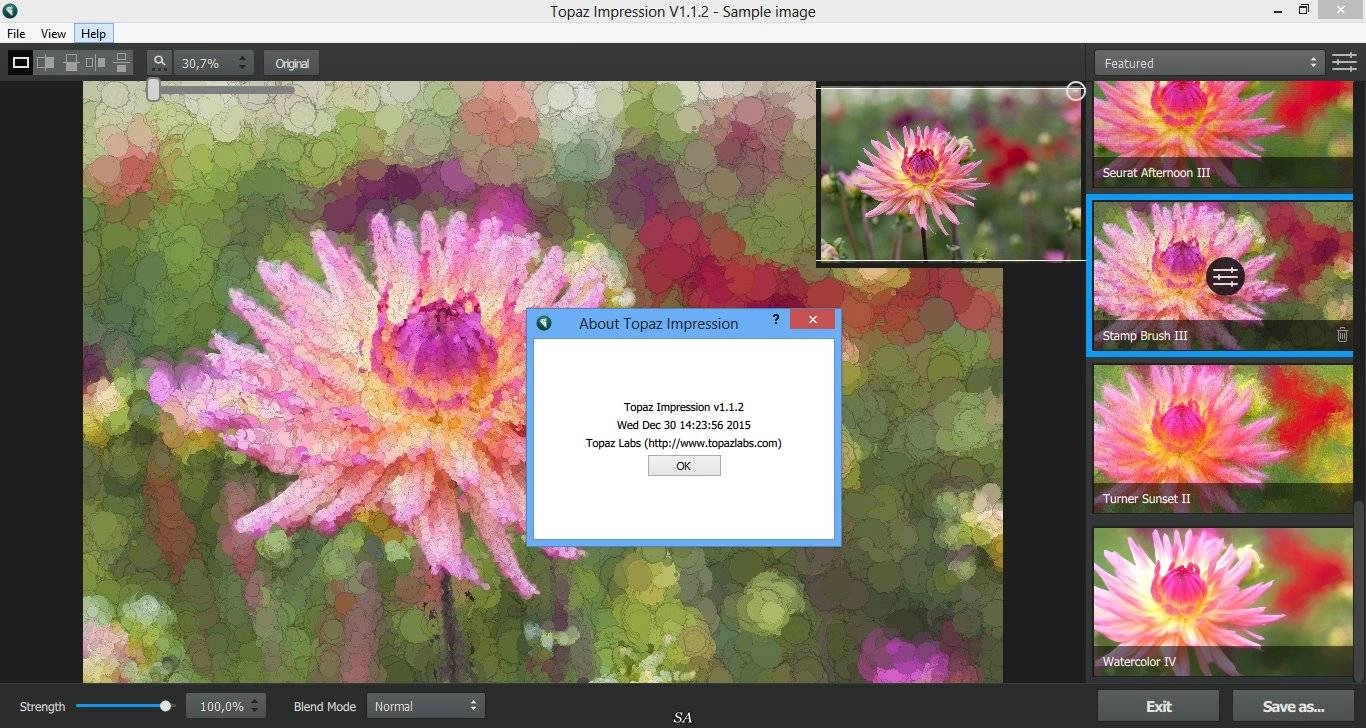Close the About Topaz Impression dialog
This screenshot has width=1366, height=728.
click(813, 320)
